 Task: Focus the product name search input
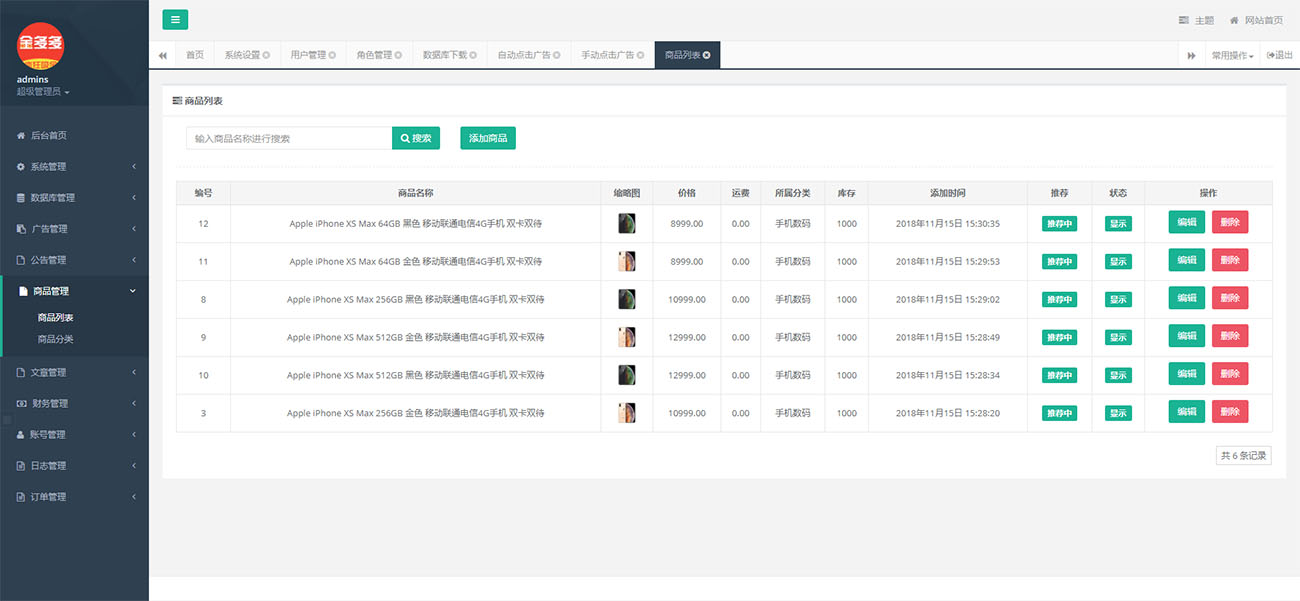[289, 138]
